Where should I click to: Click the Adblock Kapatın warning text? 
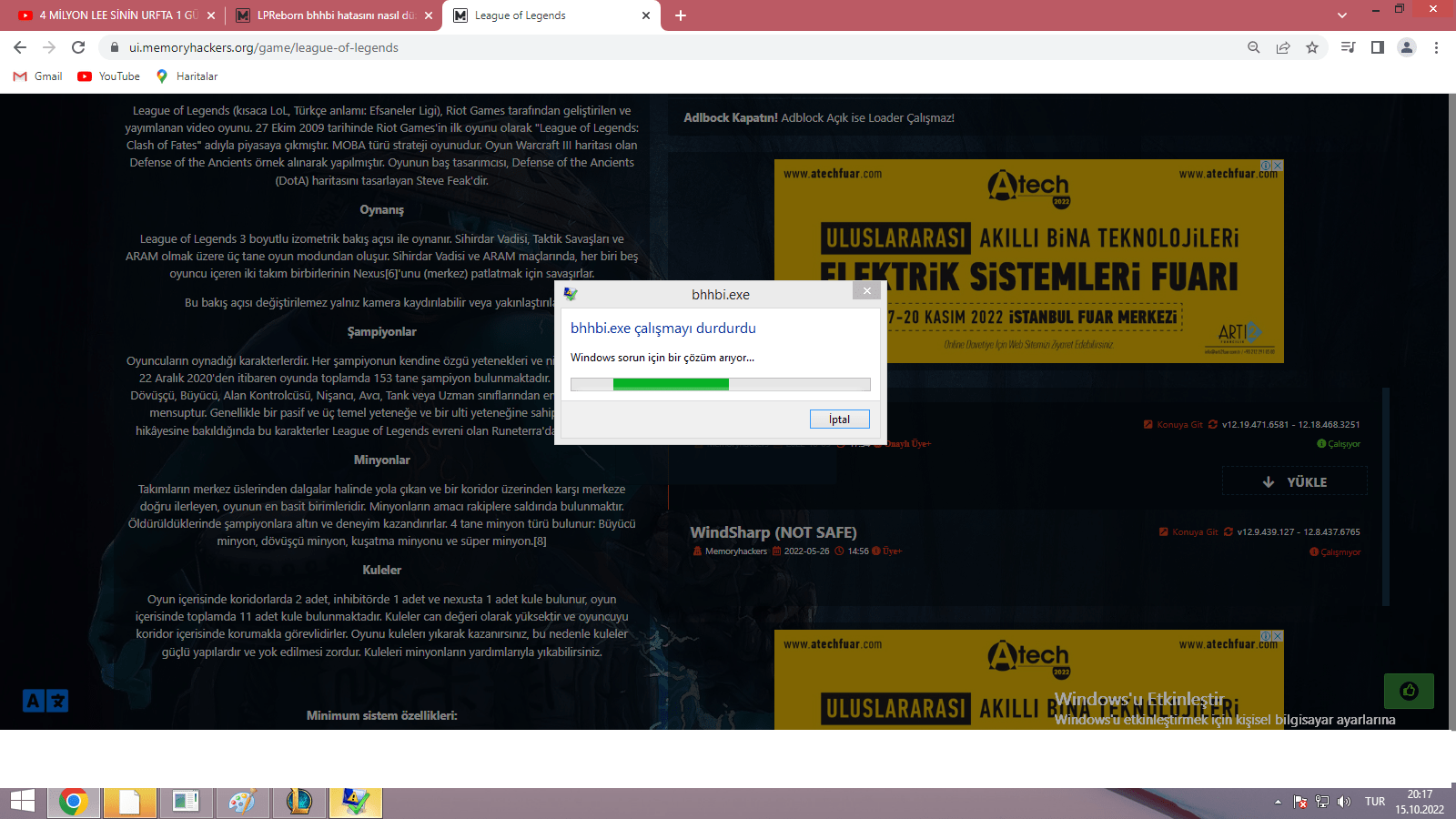819,118
